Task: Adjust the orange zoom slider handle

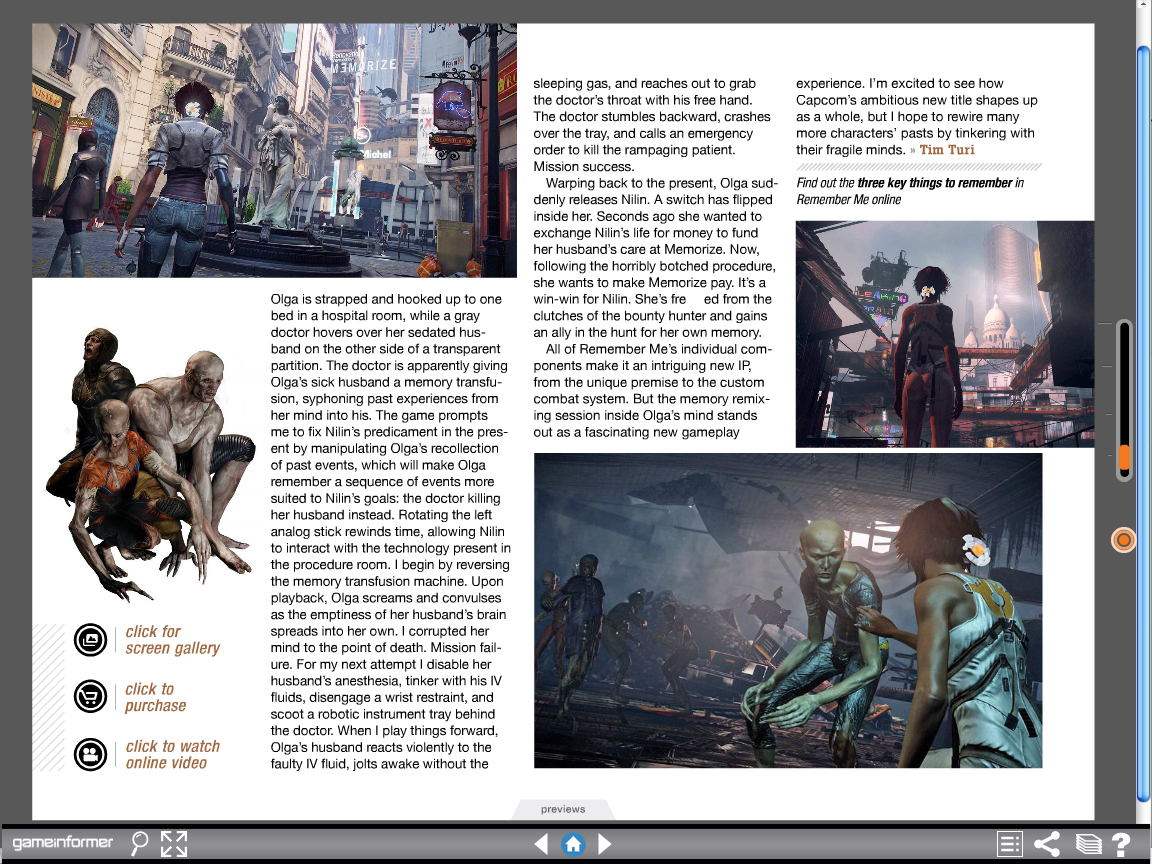Action: 1124,457
